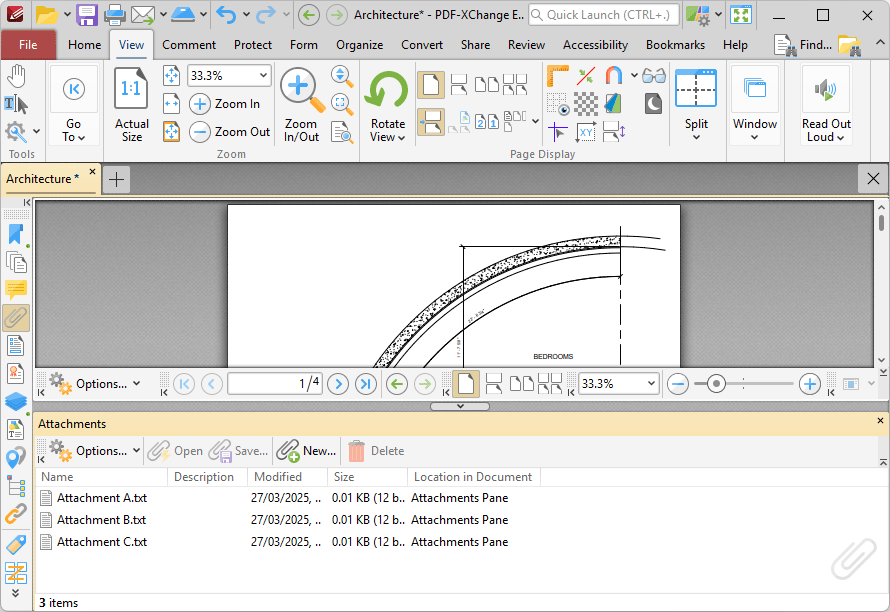Click Fit Visible zoom icon
This screenshot has height=612, width=890.
click(171, 132)
